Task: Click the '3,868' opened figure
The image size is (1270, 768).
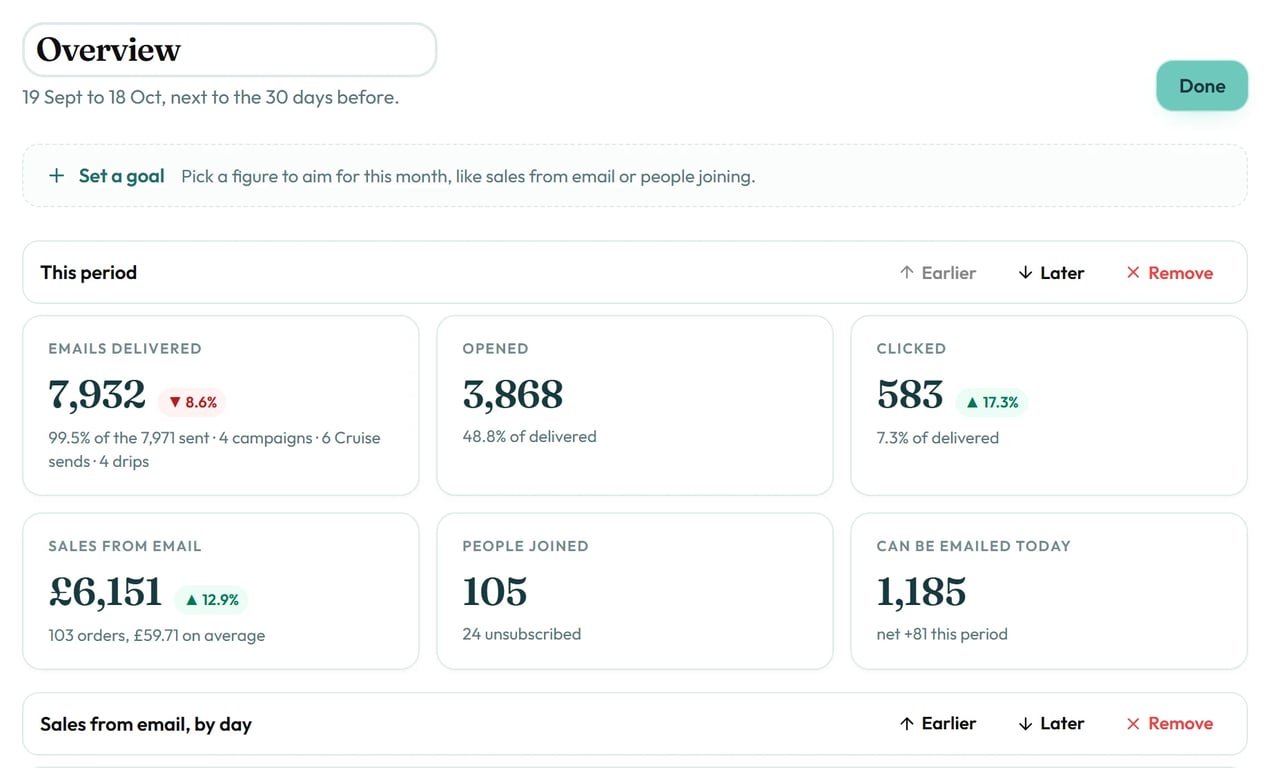Action: [513, 395]
